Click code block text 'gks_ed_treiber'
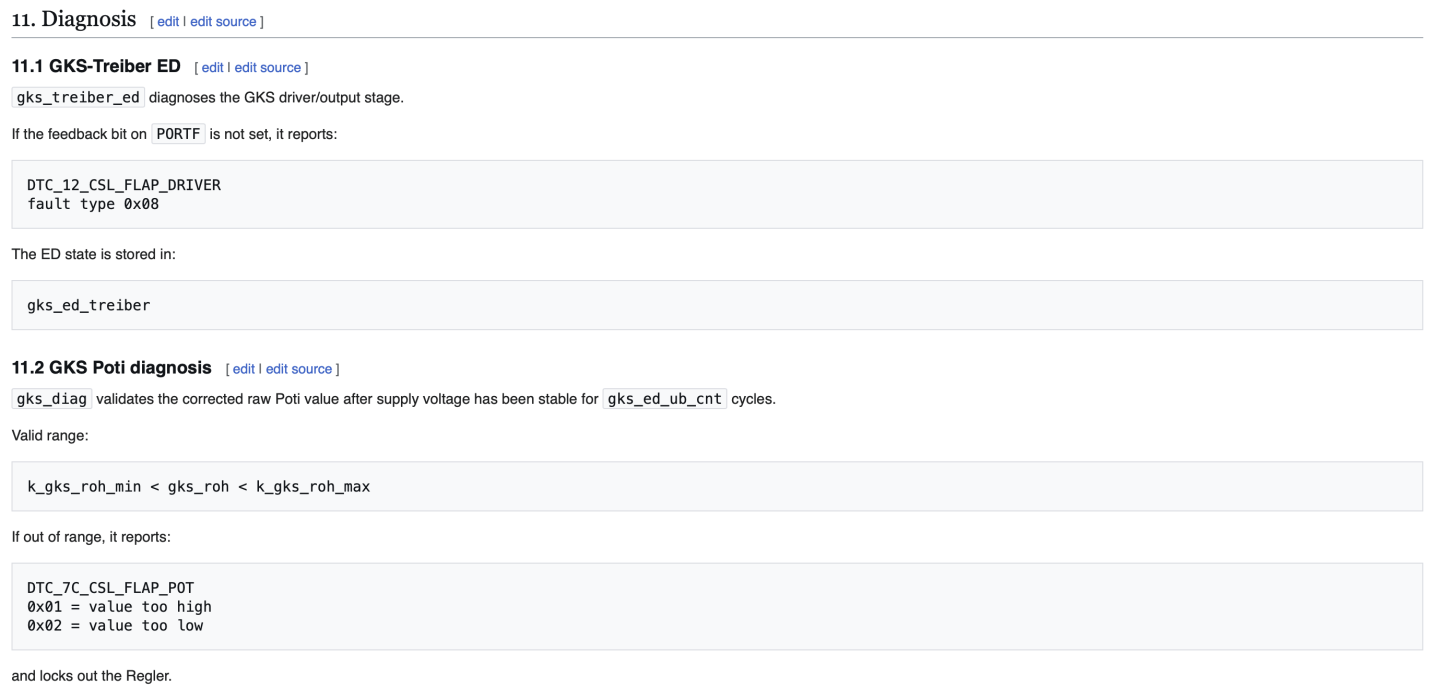Image resolution: width=1440 pixels, height=699 pixels. click(89, 305)
